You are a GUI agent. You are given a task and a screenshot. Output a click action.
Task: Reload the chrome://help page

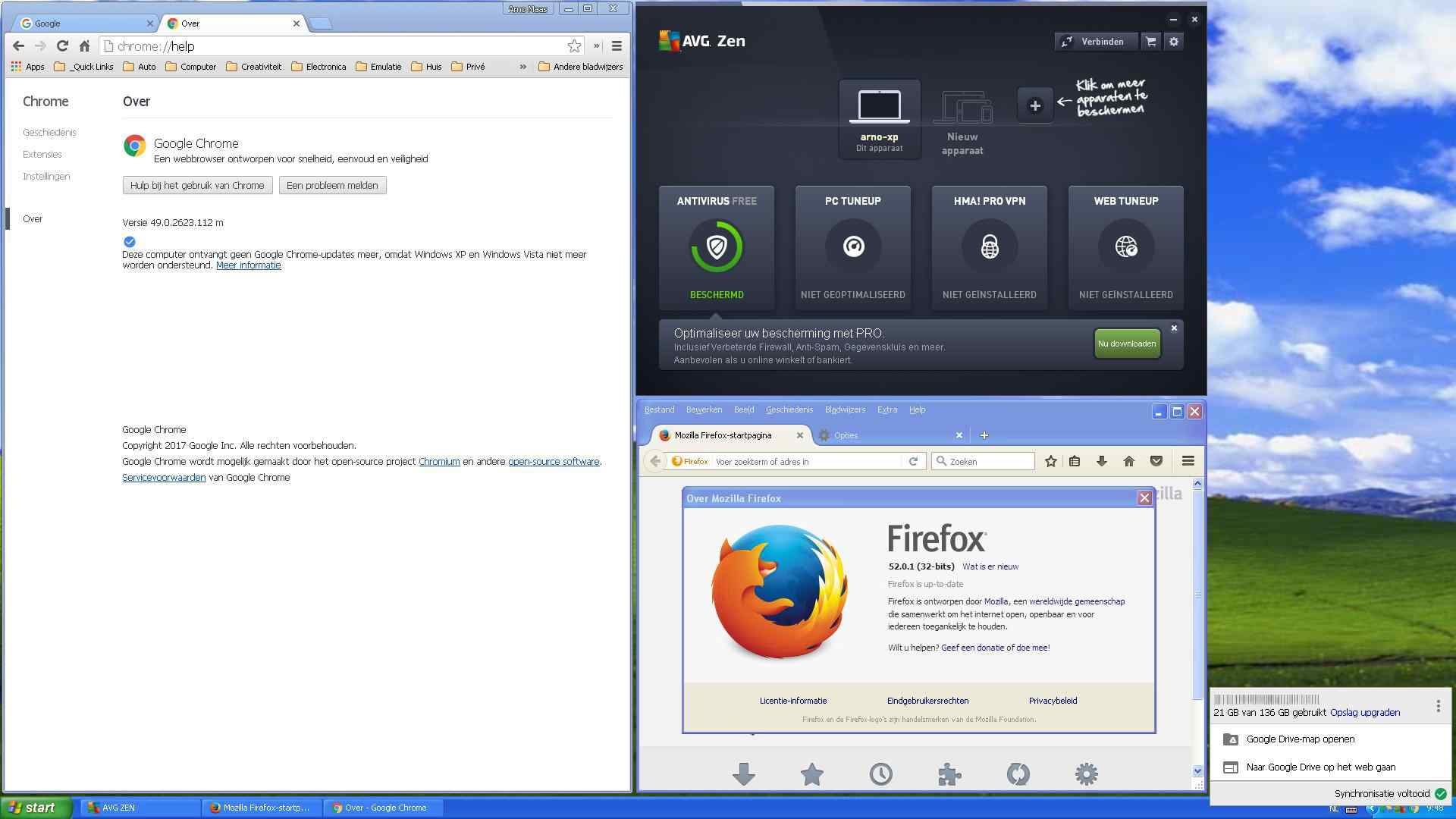click(62, 46)
